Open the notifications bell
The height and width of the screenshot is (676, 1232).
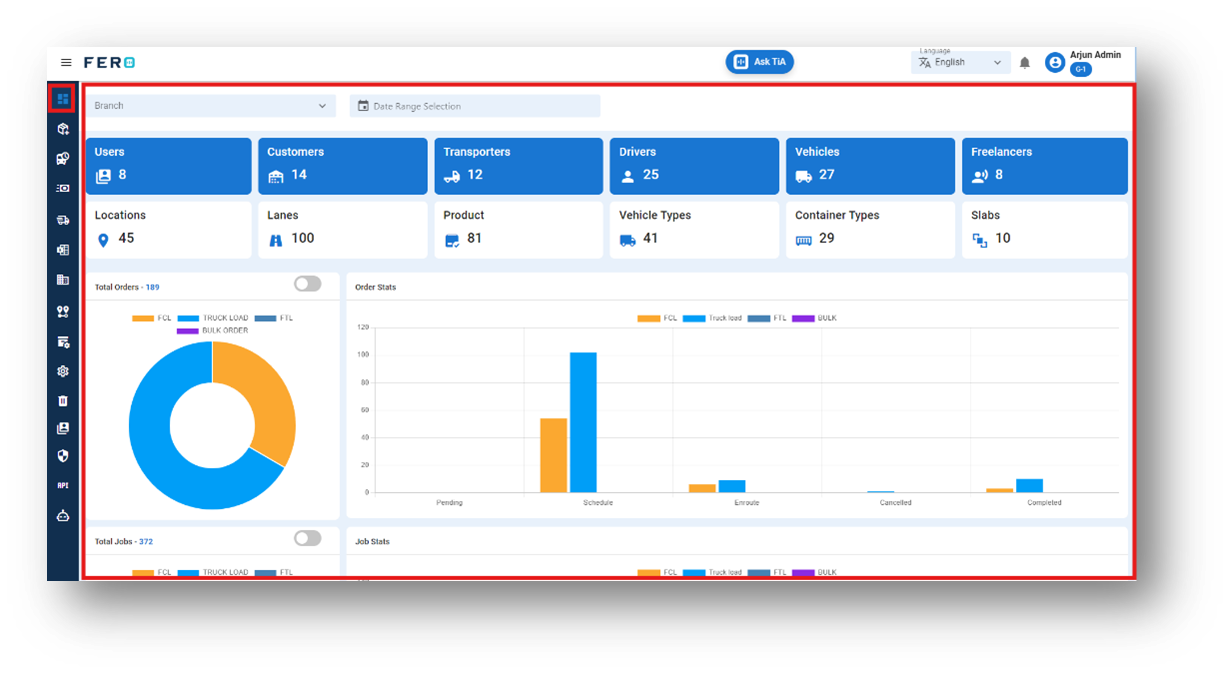point(1025,63)
